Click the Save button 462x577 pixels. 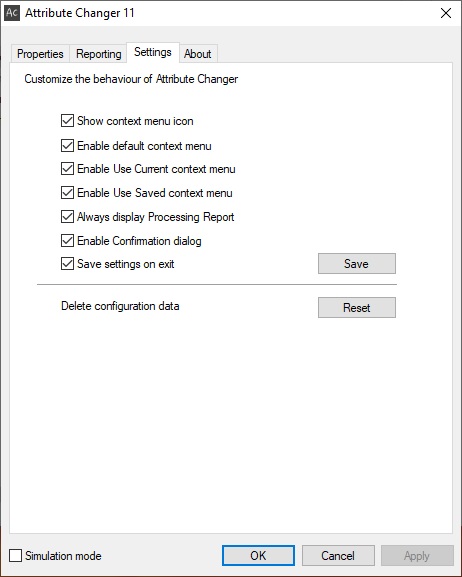(357, 263)
